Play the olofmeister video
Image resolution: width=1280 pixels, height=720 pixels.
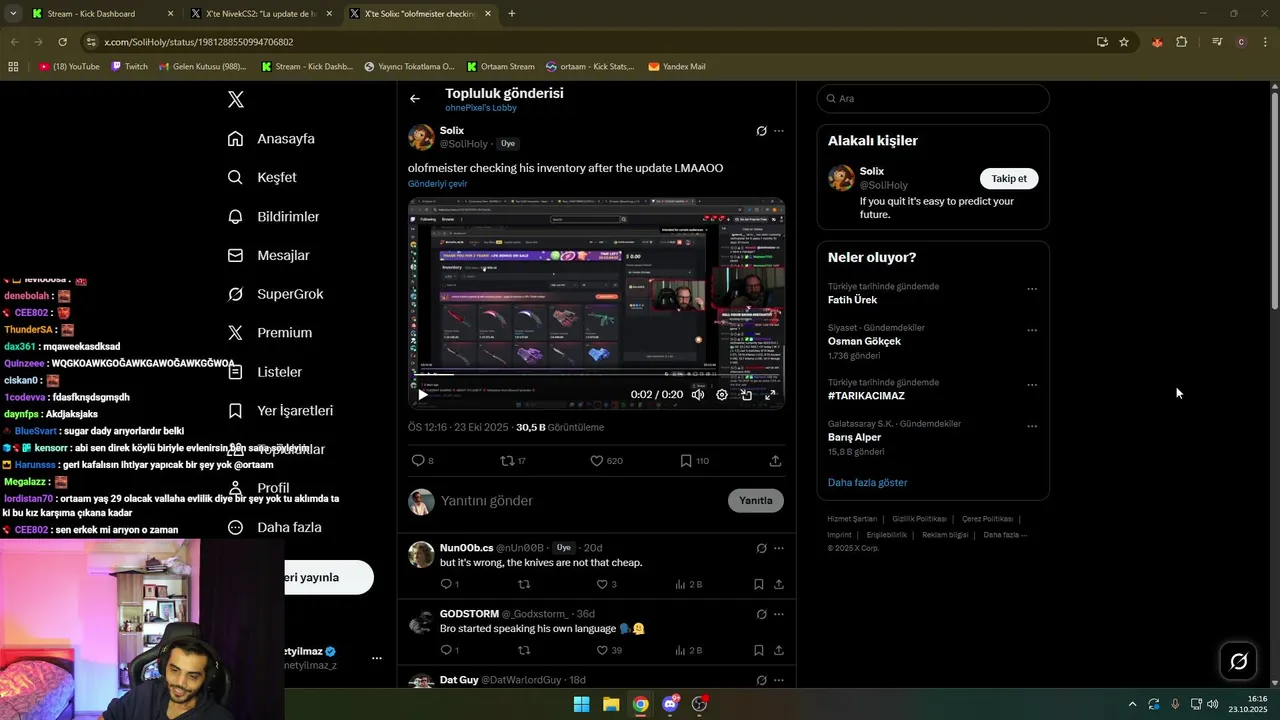(x=423, y=395)
